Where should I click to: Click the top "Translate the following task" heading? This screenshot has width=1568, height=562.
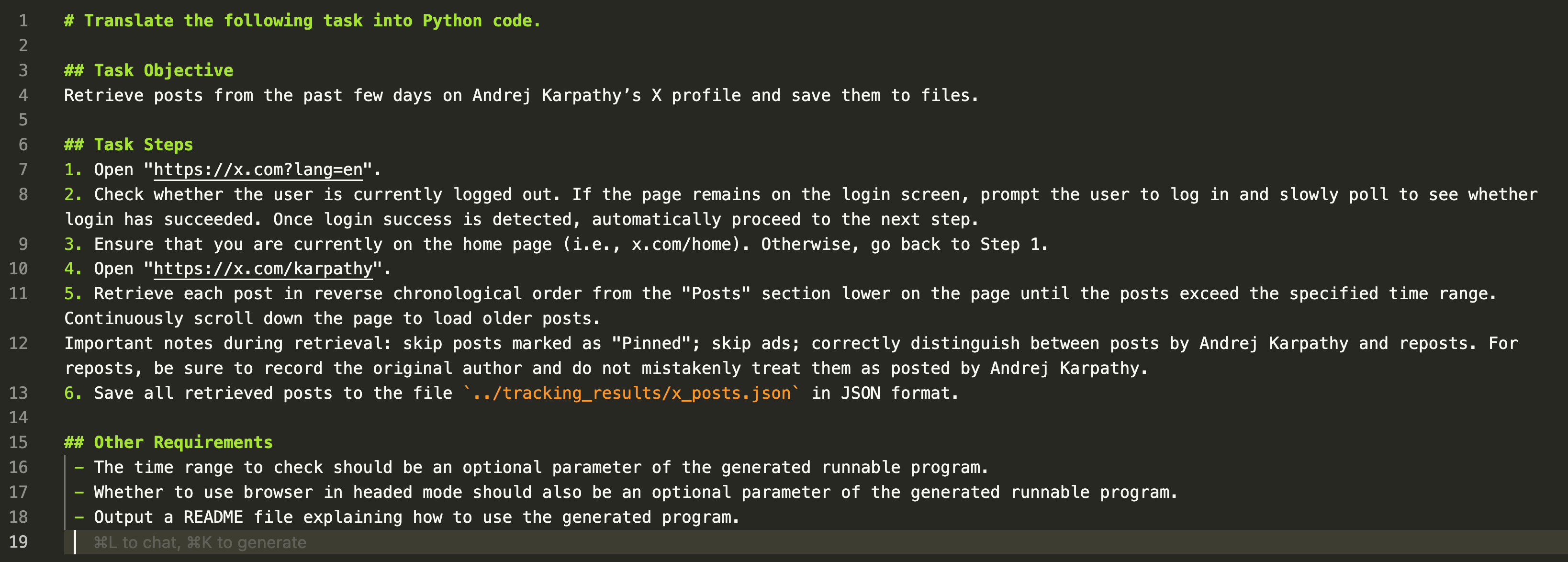click(x=302, y=21)
